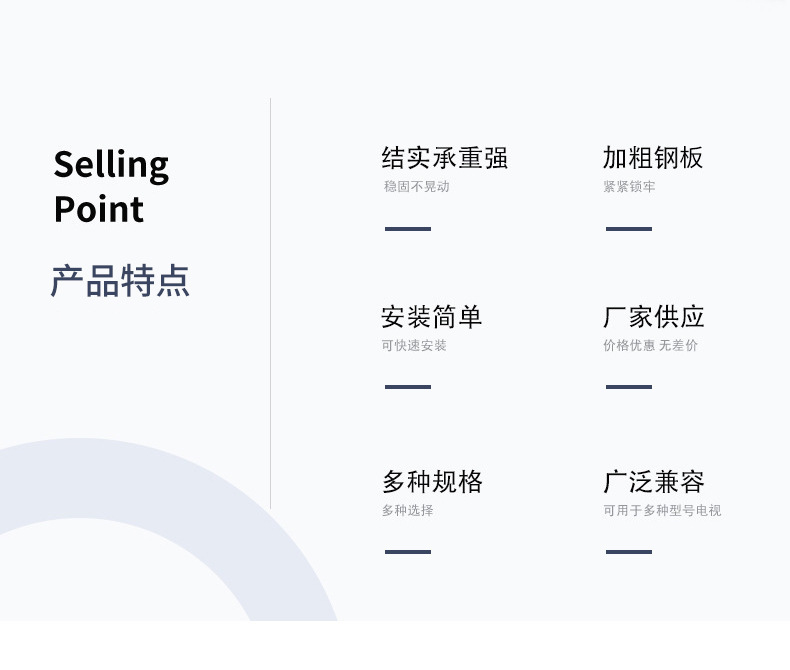Click the blue bar under 安装简单
The width and height of the screenshot is (790, 670).
coord(408,387)
